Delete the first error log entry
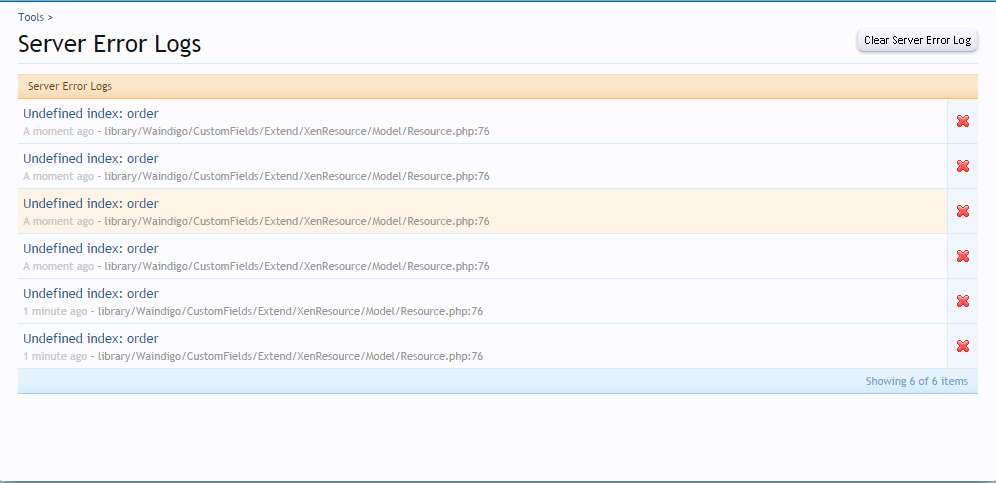The image size is (996, 483). tap(963, 121)
